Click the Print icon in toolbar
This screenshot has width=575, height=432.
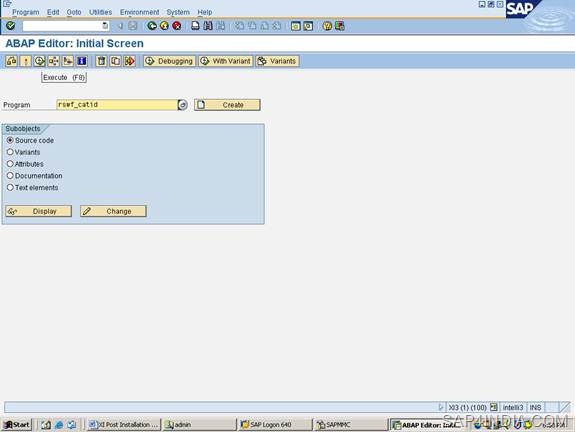click(x=195, y=26)
